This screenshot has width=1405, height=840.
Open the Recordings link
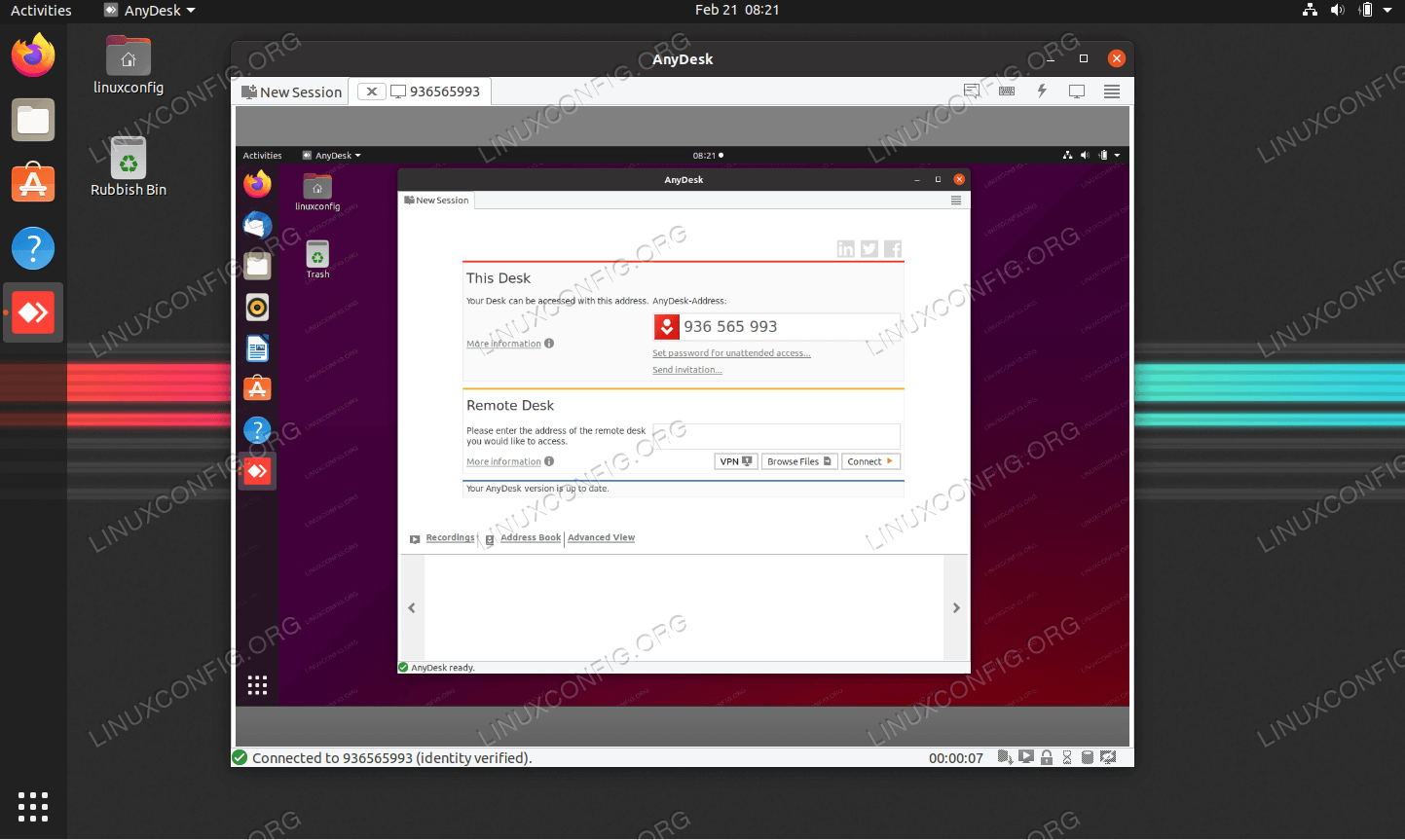click(451, 537)
